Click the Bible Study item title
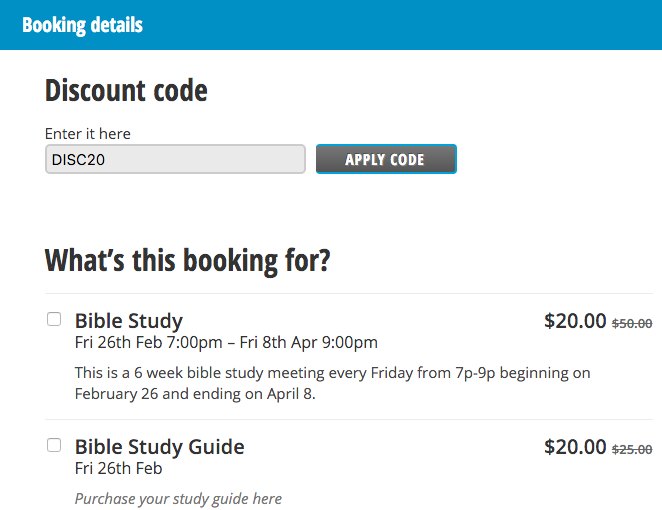 pos(129,321)
